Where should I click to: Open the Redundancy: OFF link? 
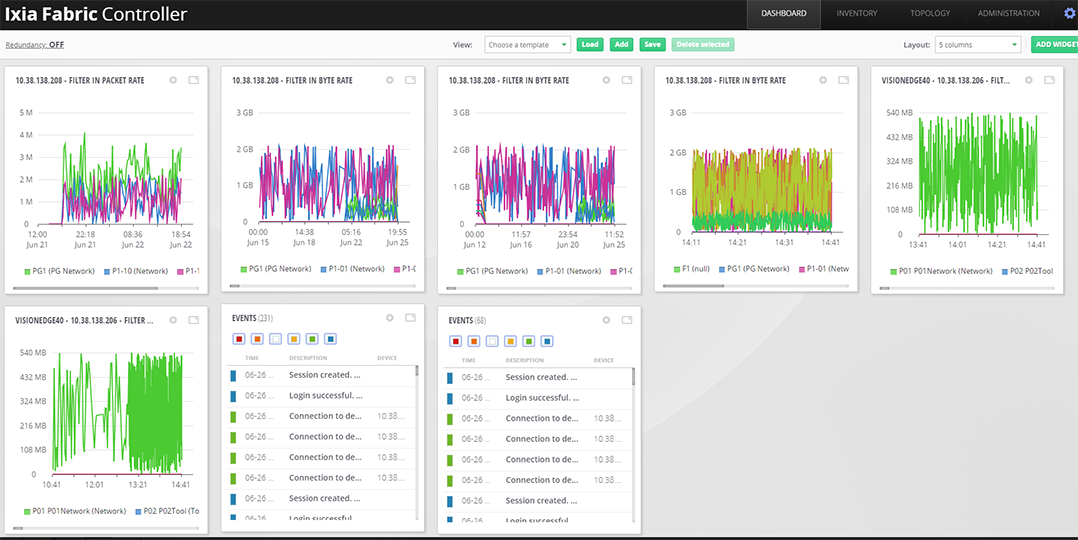[x=35, y=45]
